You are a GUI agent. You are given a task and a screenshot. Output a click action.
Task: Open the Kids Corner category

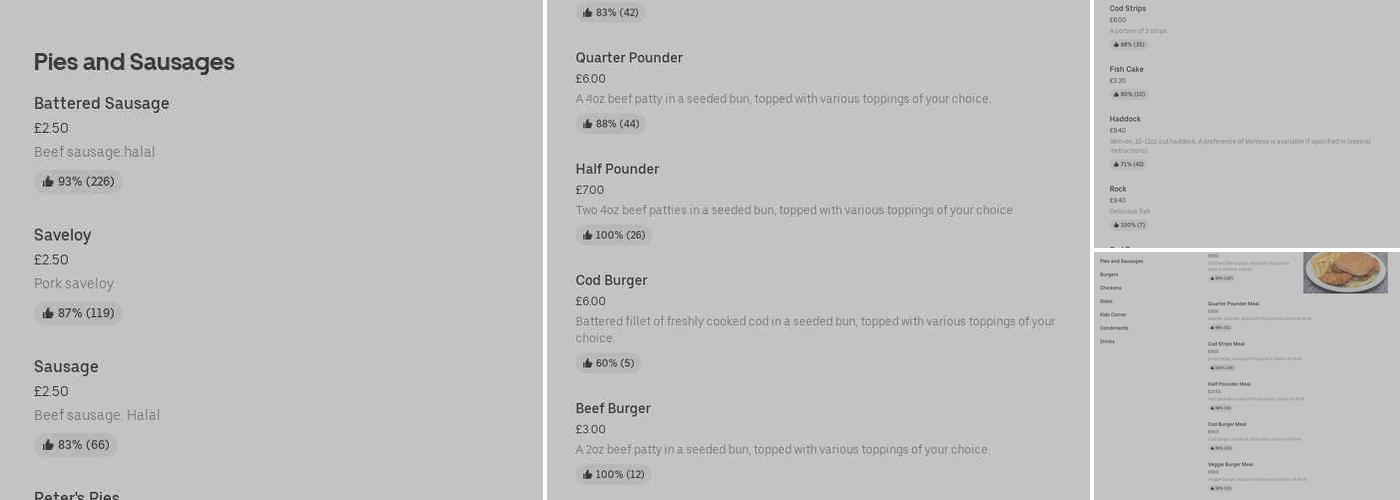point(1113,315)
